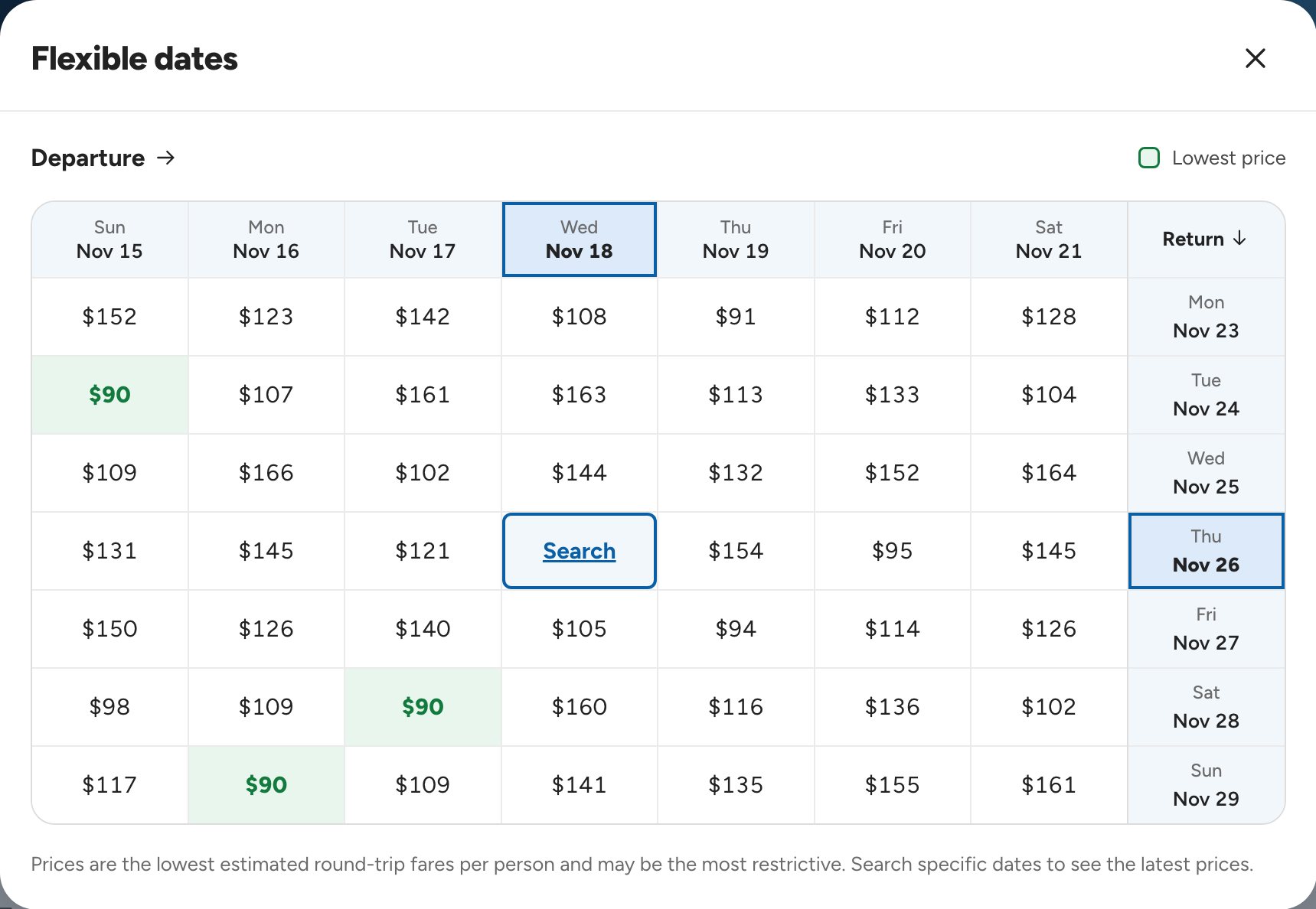Select Thu Nov 19 departure column header
The width and height of the screenshot is (1316, 909).
pyautogui.click(x=736, y=239)
